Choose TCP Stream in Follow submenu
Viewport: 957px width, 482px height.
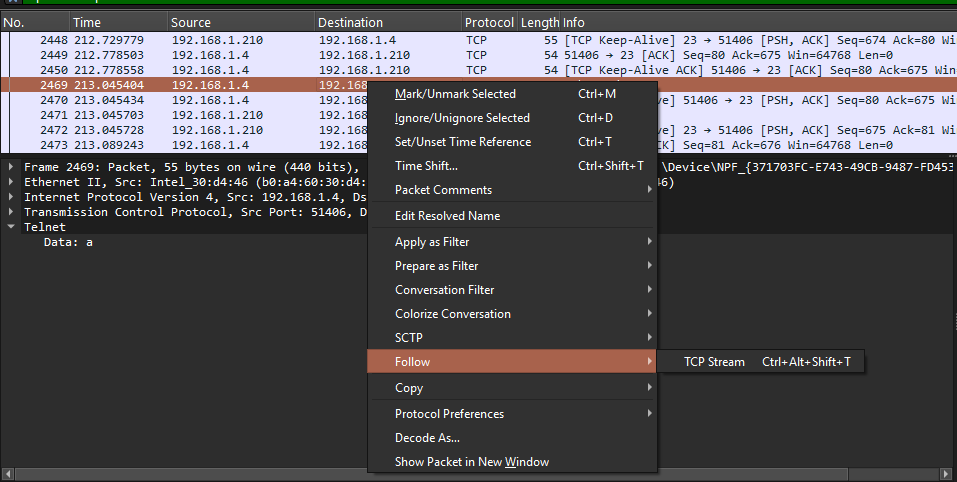(x=714, y=362)
